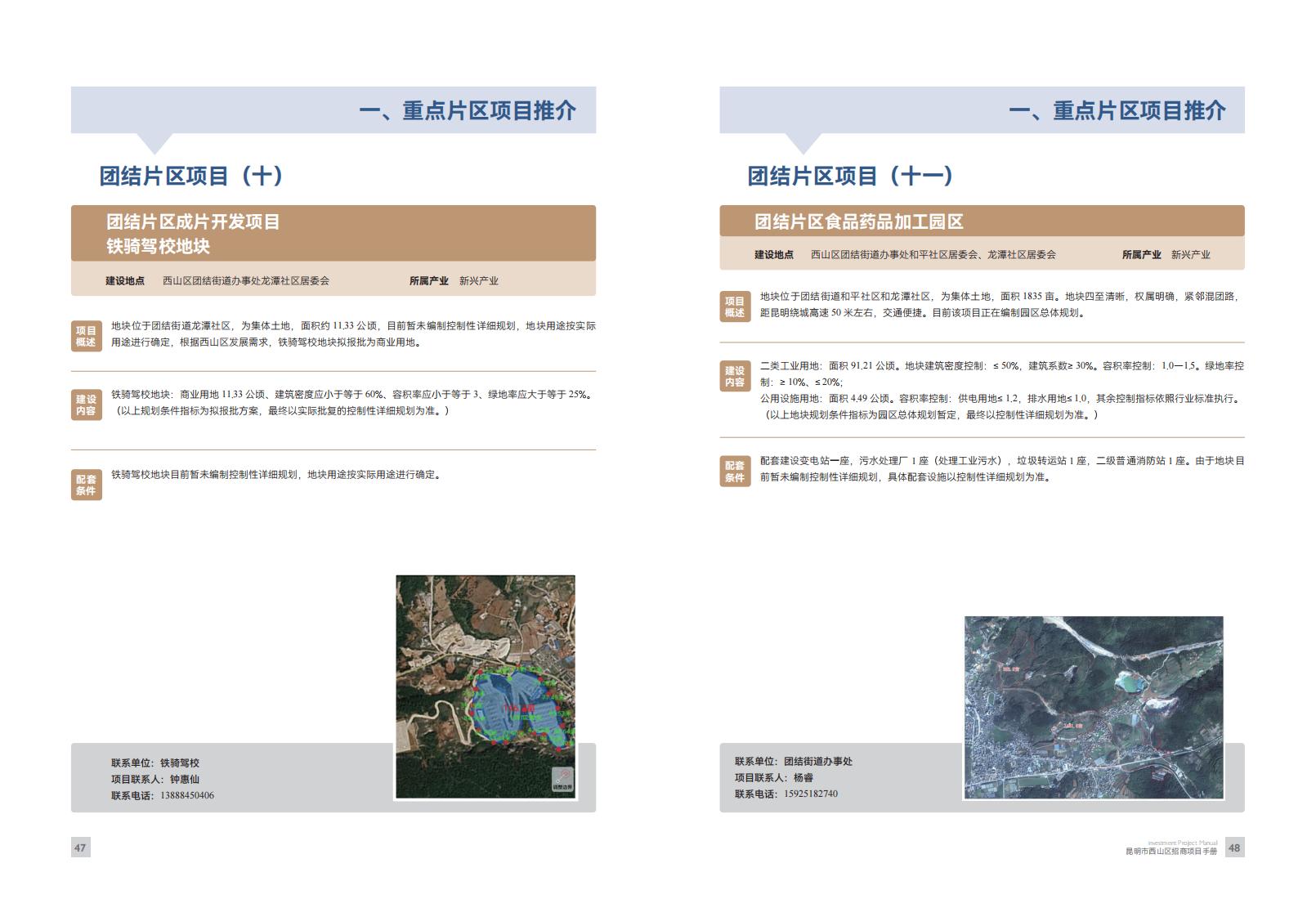Click the 新兴产业 value on page 48
The height and width of the screenshot is (899, 1316).
coord(1191,254)
